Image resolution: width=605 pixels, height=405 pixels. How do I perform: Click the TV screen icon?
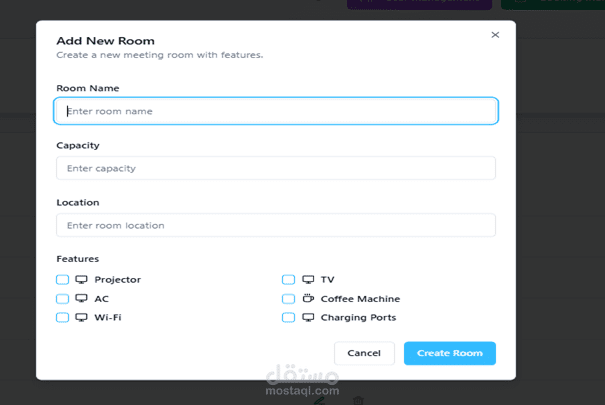click(308, 280)
